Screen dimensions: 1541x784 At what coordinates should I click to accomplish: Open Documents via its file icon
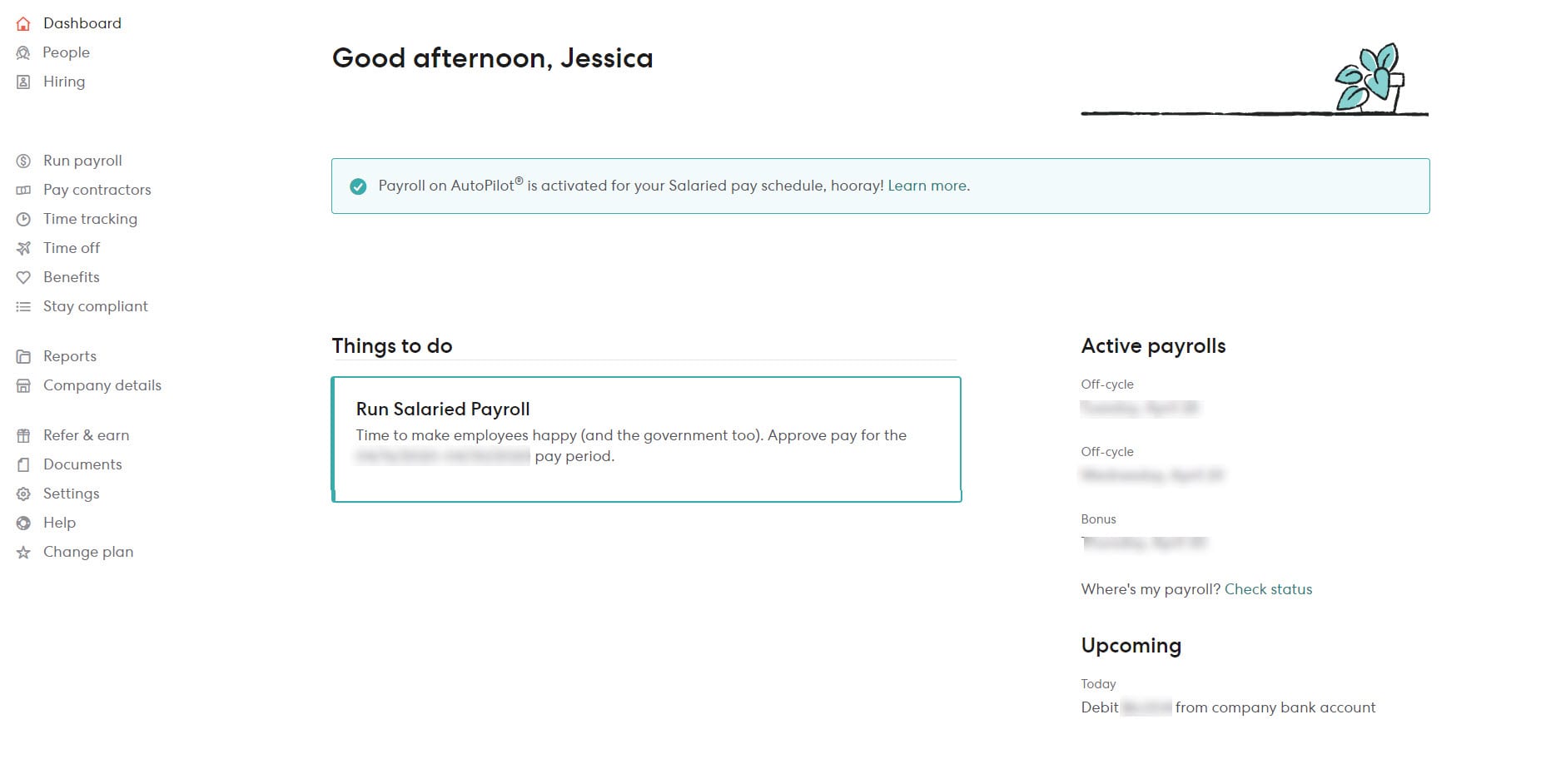pyautogui.click(x=22, y=464)
